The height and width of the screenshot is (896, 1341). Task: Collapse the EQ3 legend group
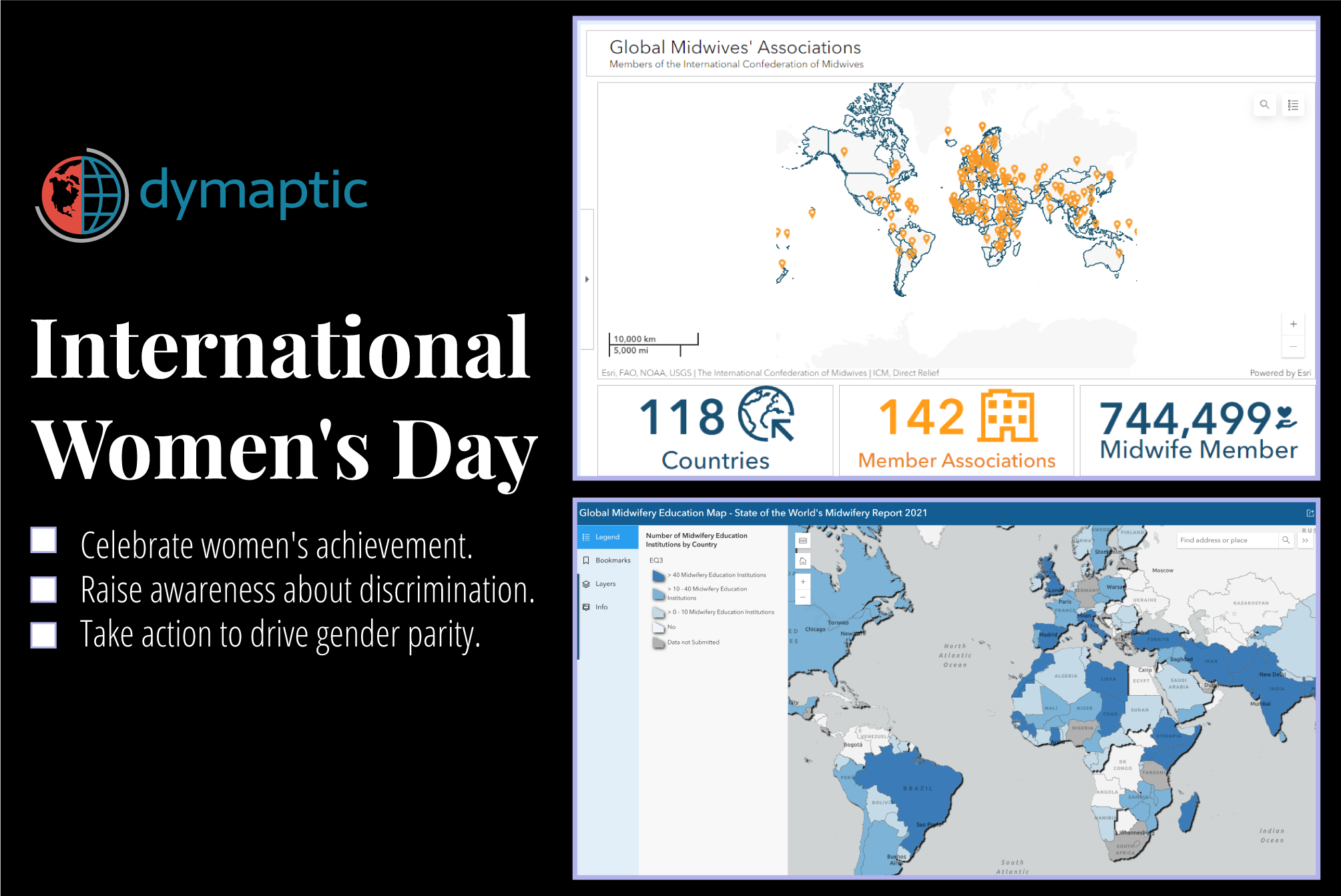pos(653,560)
